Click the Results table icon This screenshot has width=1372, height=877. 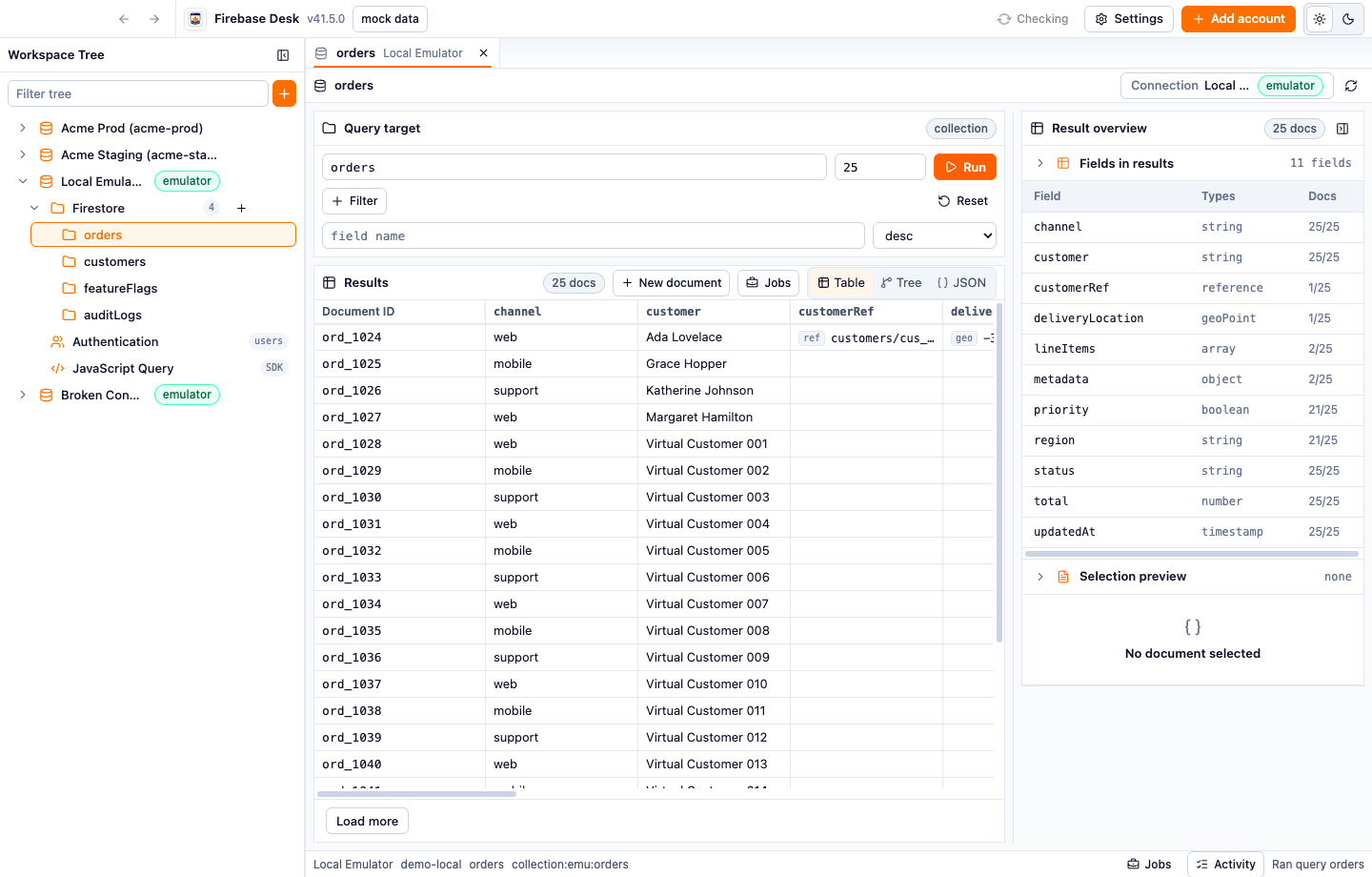tap(329, 283)
